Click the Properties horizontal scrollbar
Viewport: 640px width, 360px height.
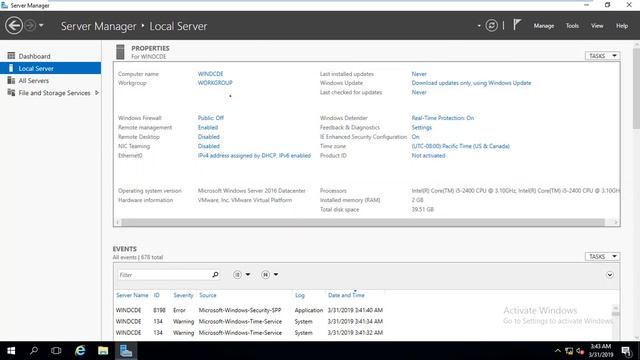point(363,222)
